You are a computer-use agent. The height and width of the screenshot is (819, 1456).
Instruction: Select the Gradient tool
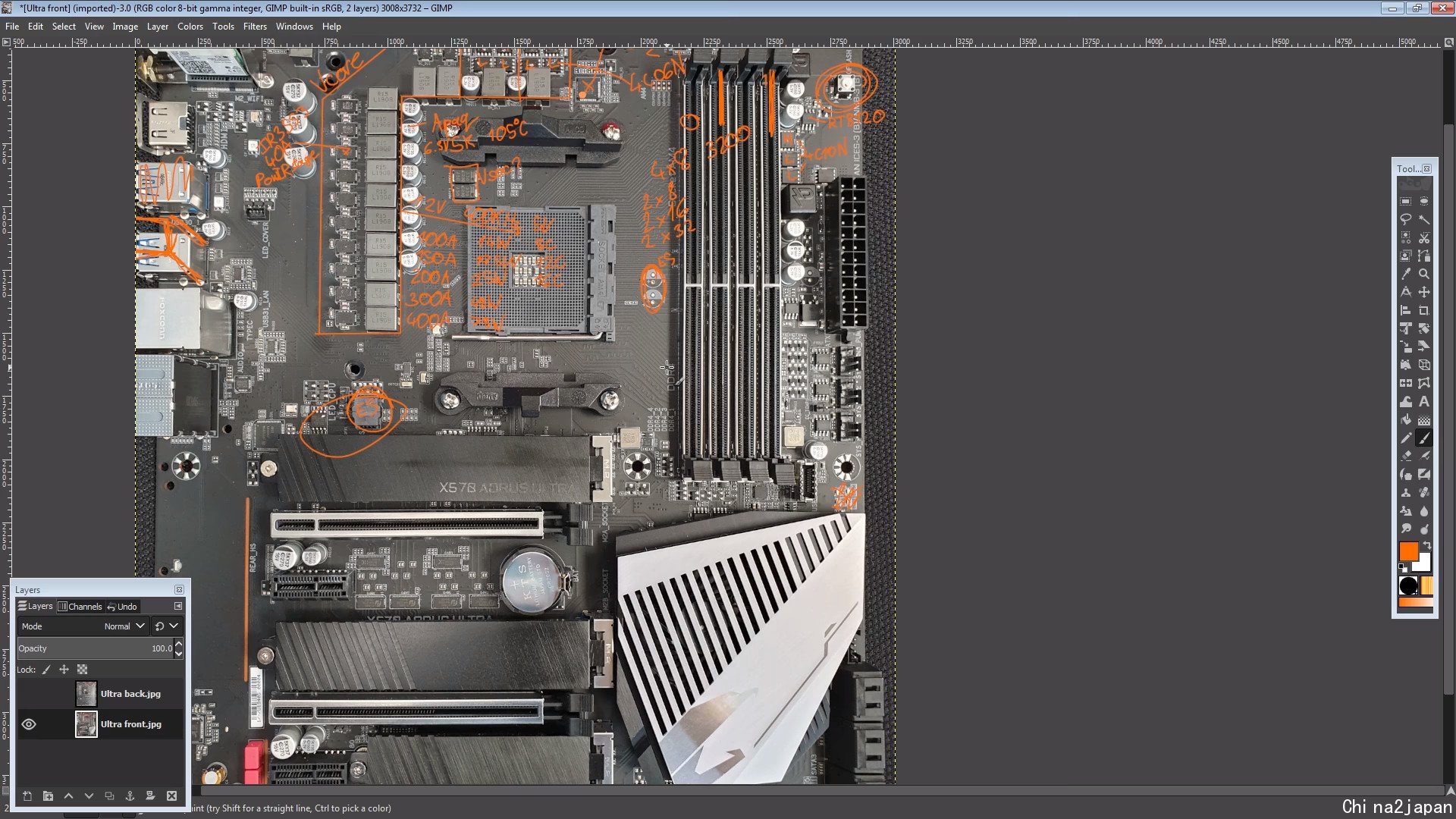1423,420
